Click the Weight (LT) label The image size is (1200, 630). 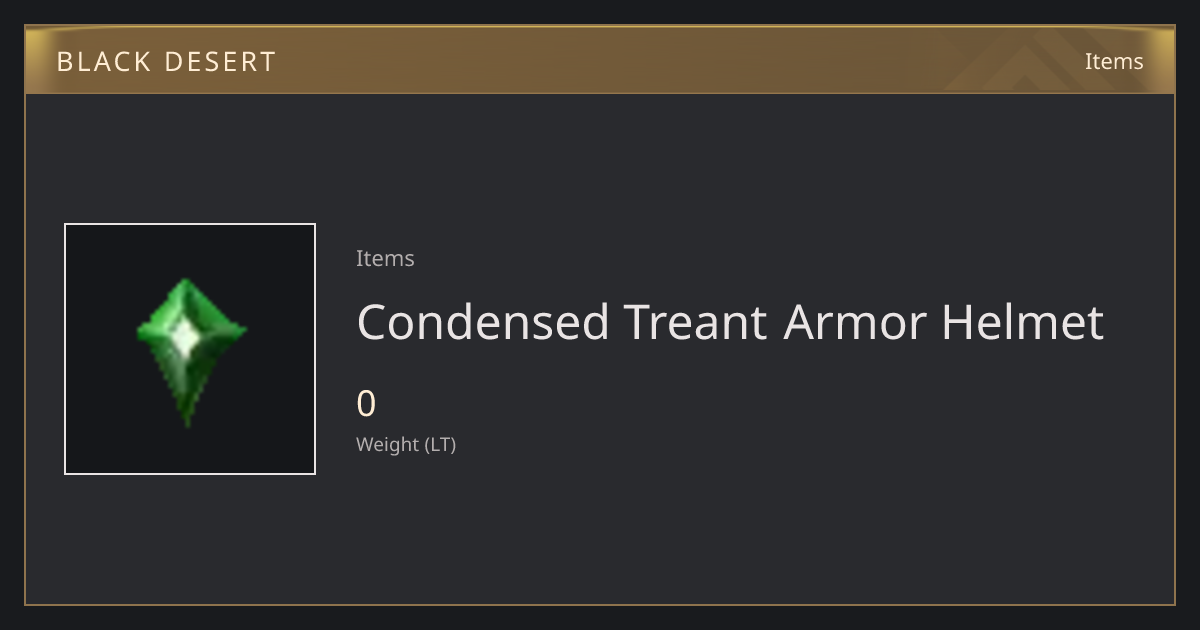coord(406,444)
